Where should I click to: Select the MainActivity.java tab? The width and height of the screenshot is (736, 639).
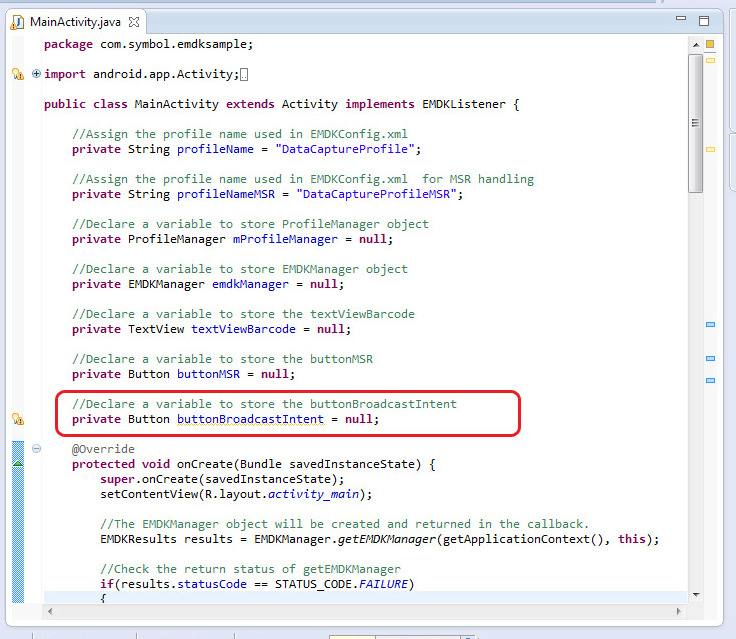click(75, 21)
